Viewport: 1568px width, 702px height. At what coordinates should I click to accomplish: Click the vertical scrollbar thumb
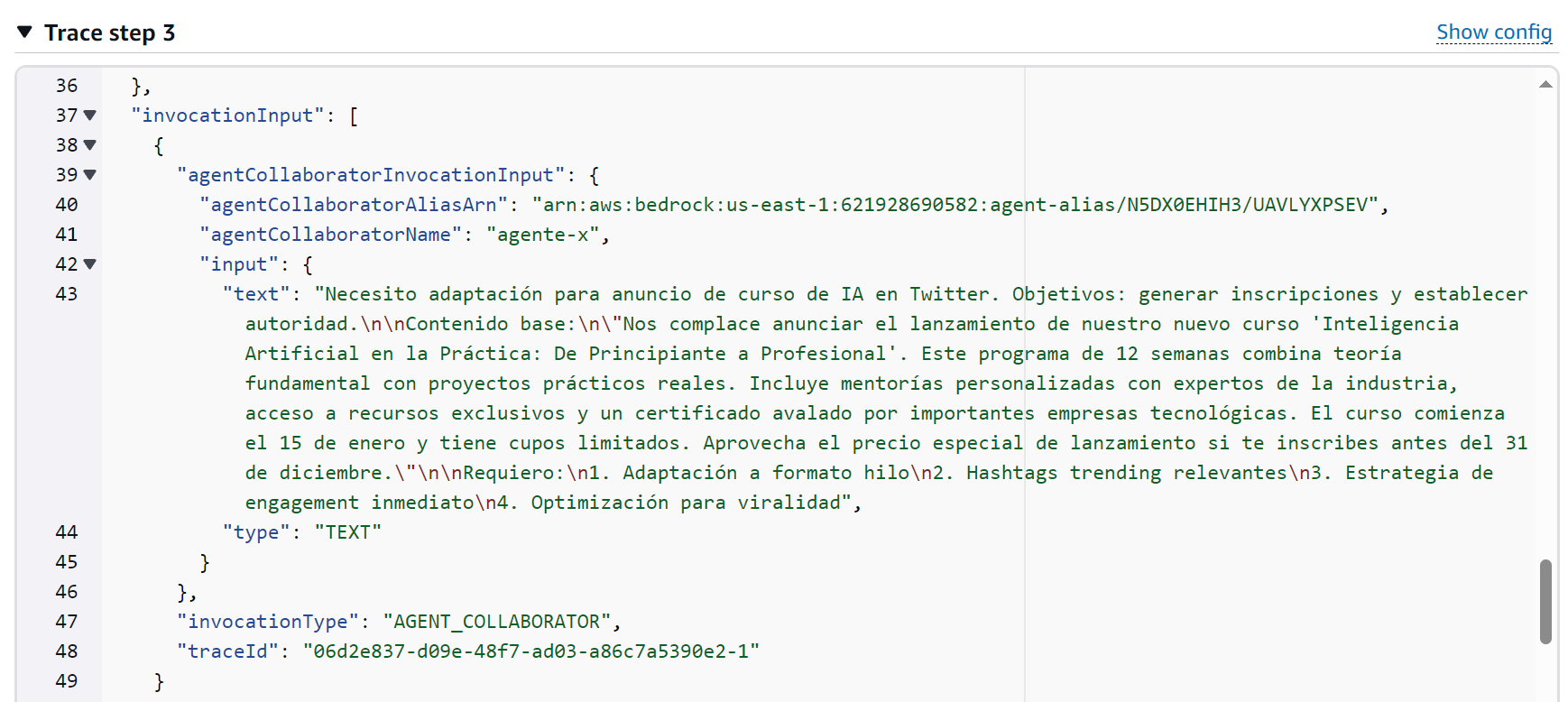(x=1545, y=601)
